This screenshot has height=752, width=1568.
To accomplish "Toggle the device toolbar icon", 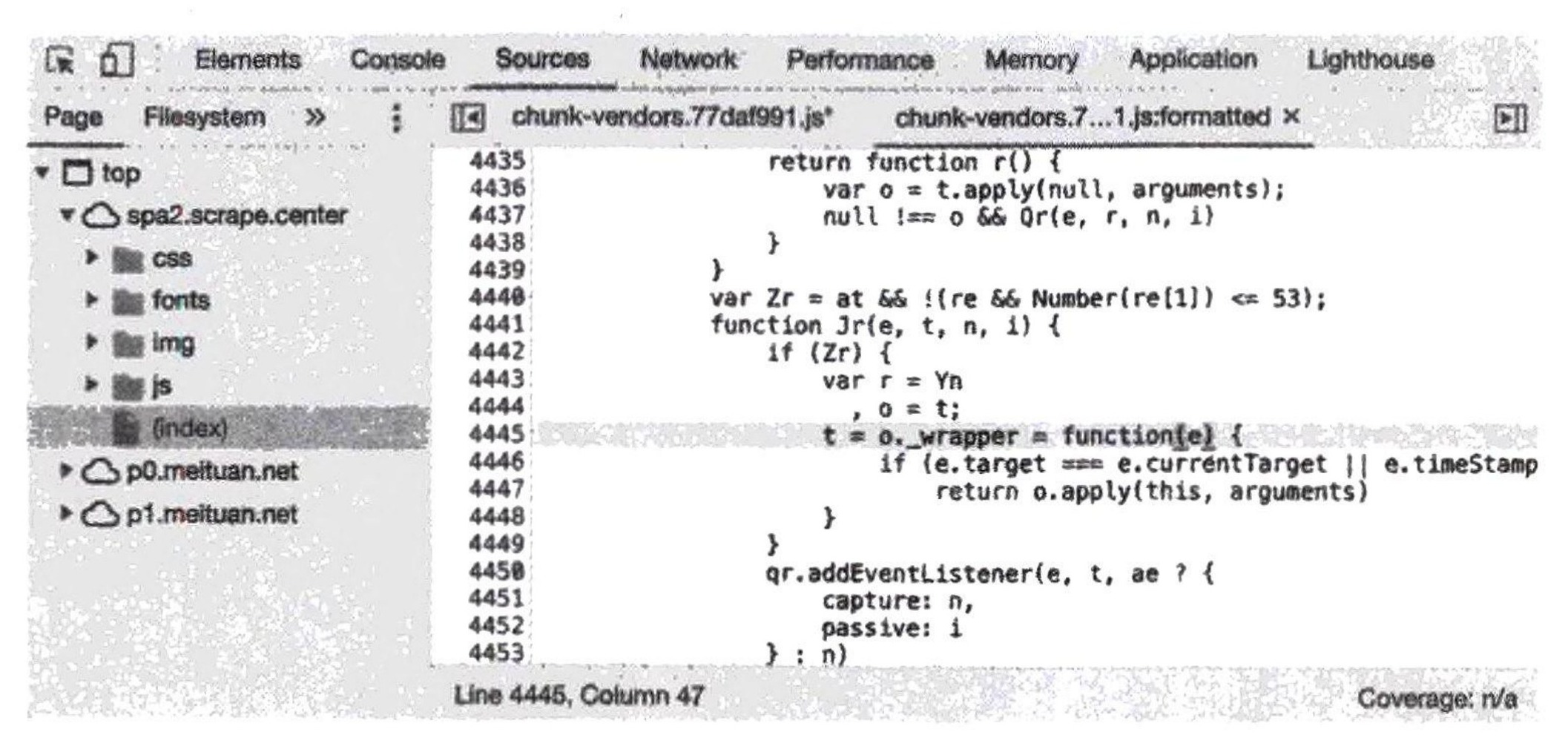I will tap(116, 60).
